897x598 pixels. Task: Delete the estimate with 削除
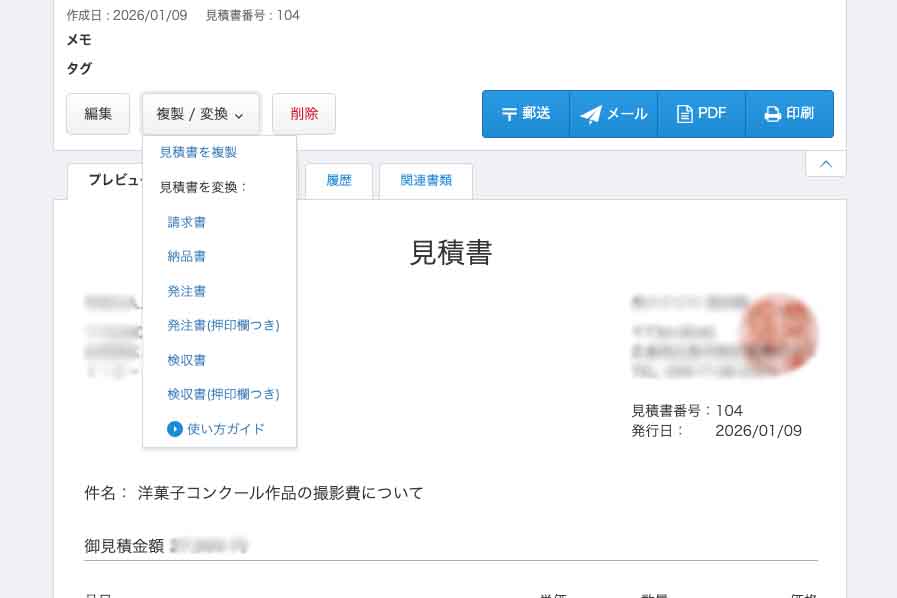click(x=304, y=113)
